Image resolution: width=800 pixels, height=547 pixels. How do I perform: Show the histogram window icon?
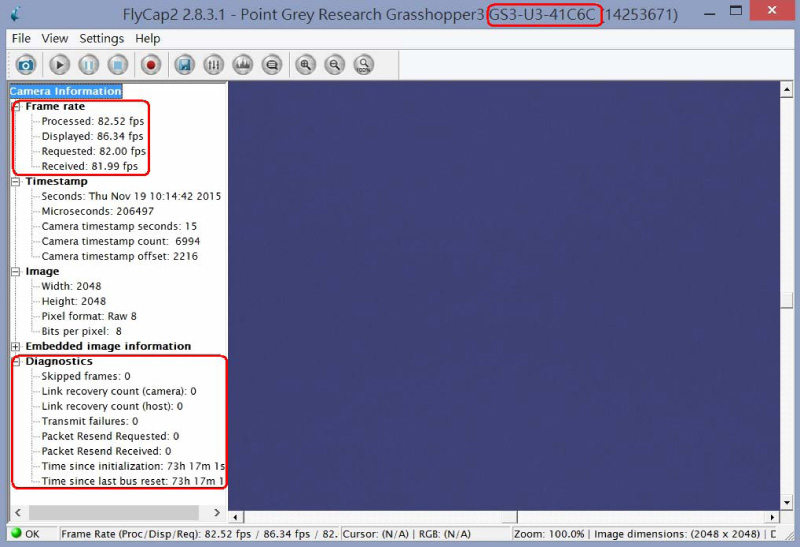point(242,65)
